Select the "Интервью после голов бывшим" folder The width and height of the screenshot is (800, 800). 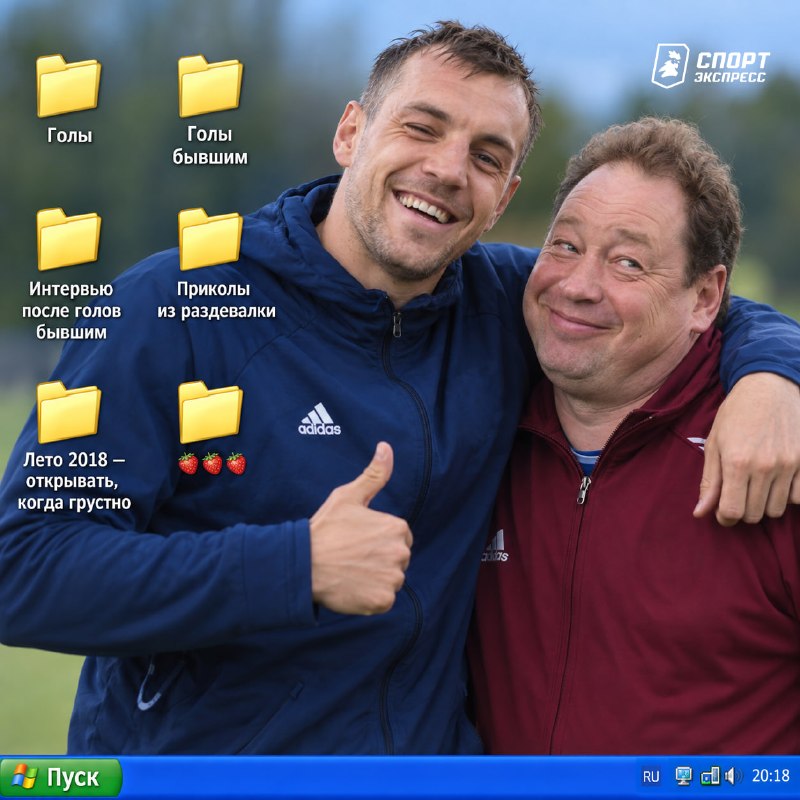pyautogui.click(x=68, y=239)
